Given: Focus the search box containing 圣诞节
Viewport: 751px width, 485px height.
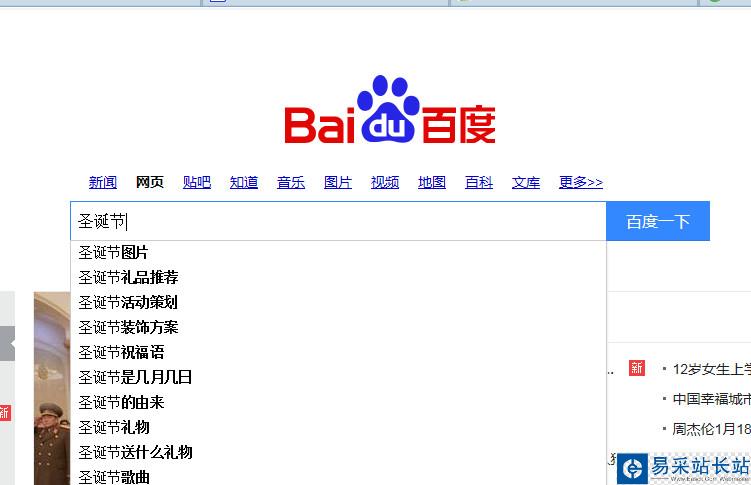Looking at the screenshot, I should [338, 221].
